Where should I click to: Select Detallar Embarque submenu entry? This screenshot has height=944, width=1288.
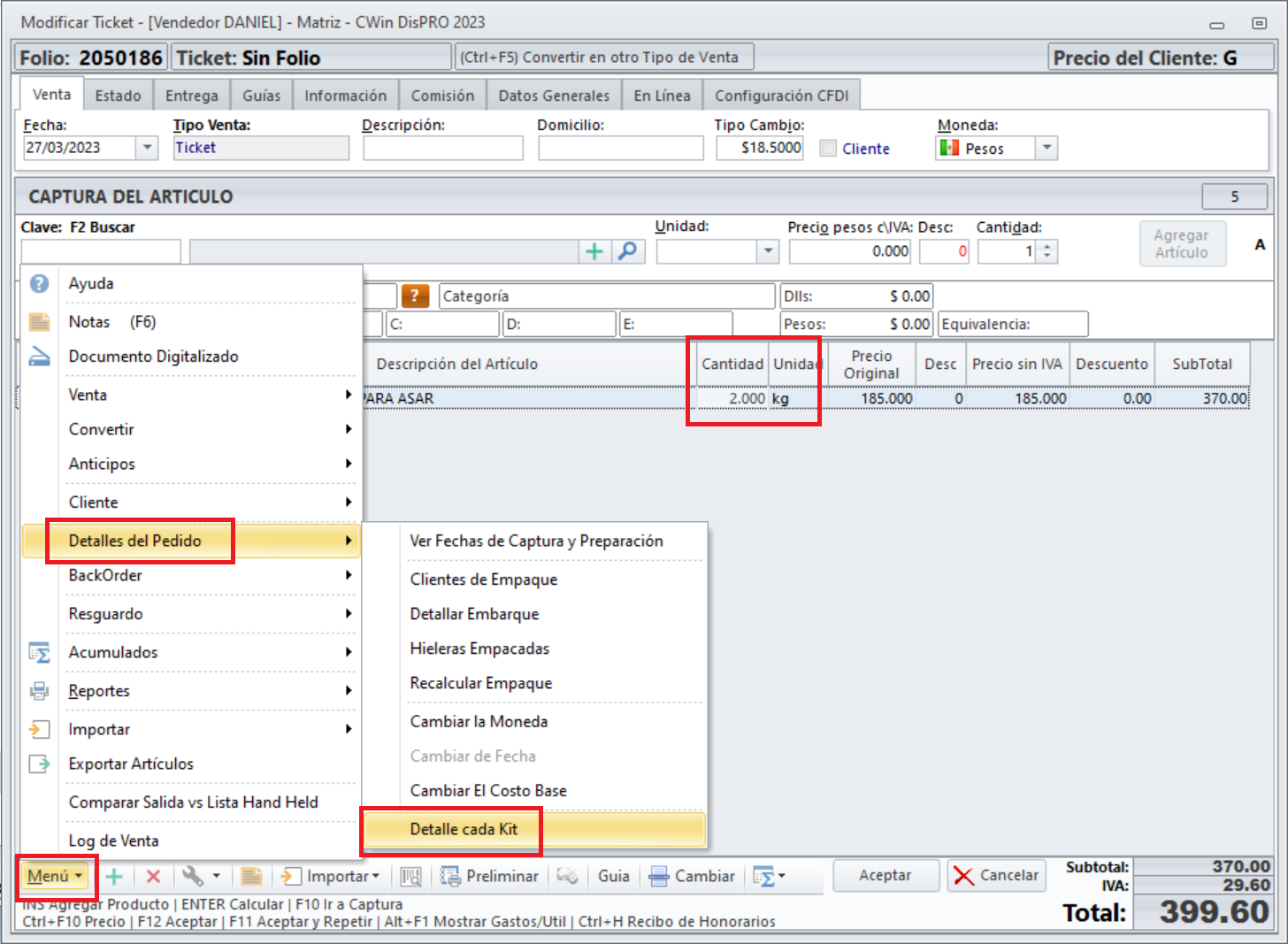point(535,614)
